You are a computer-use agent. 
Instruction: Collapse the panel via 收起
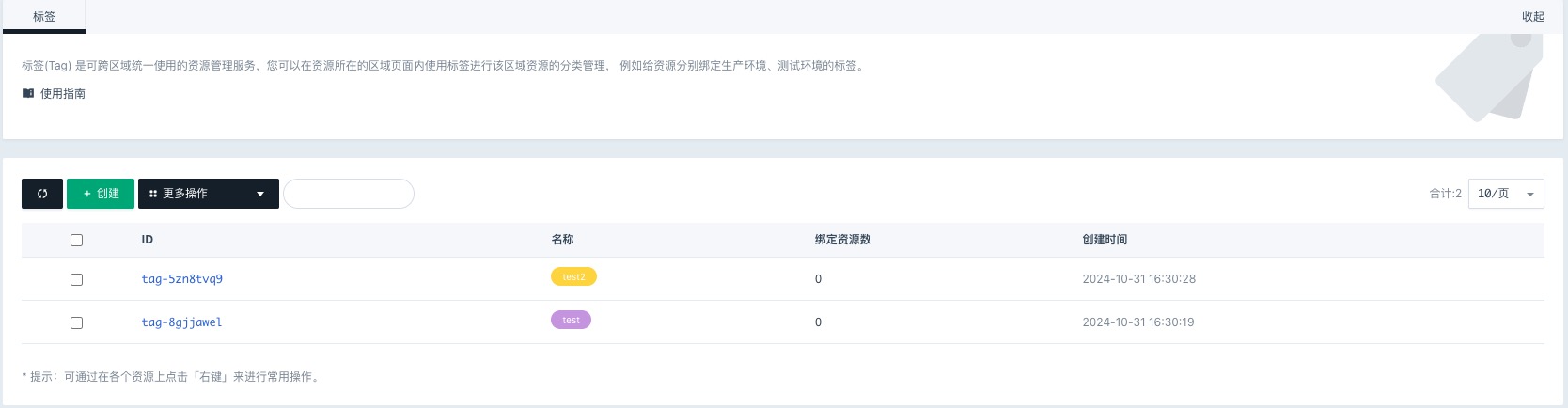click(x=1533, y=17)
